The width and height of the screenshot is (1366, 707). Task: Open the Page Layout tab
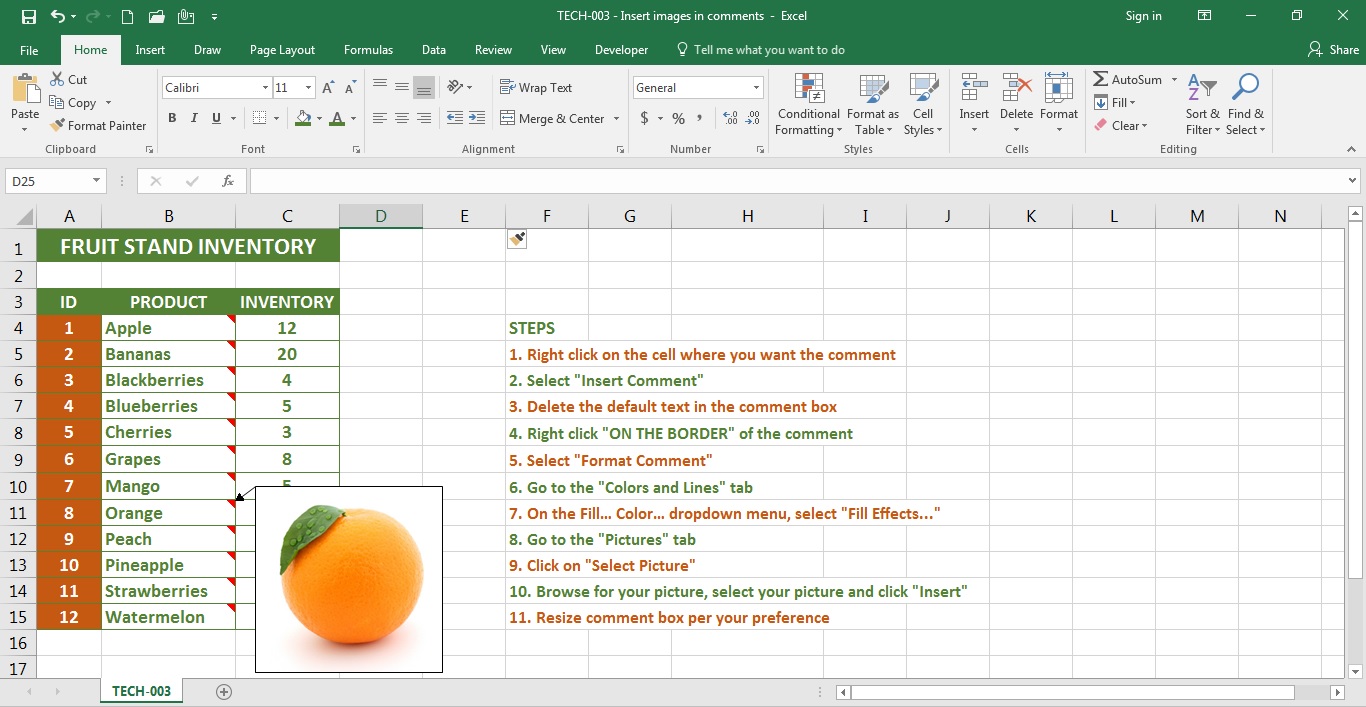pyautogui.click(x=282, y=50)
